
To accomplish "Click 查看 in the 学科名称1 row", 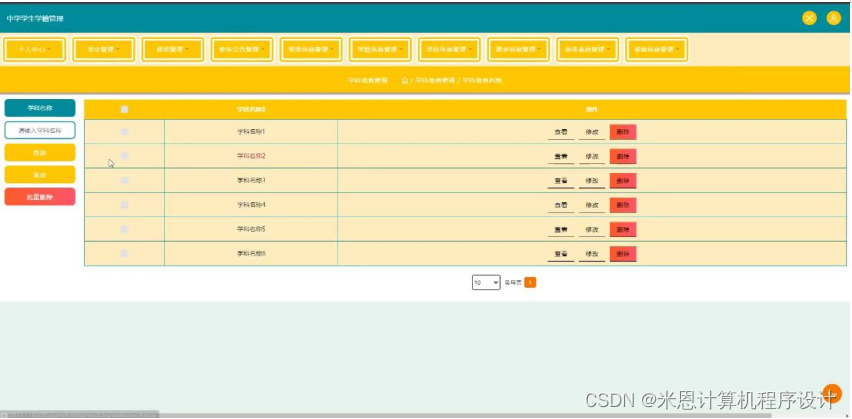I will coord(561,132).
